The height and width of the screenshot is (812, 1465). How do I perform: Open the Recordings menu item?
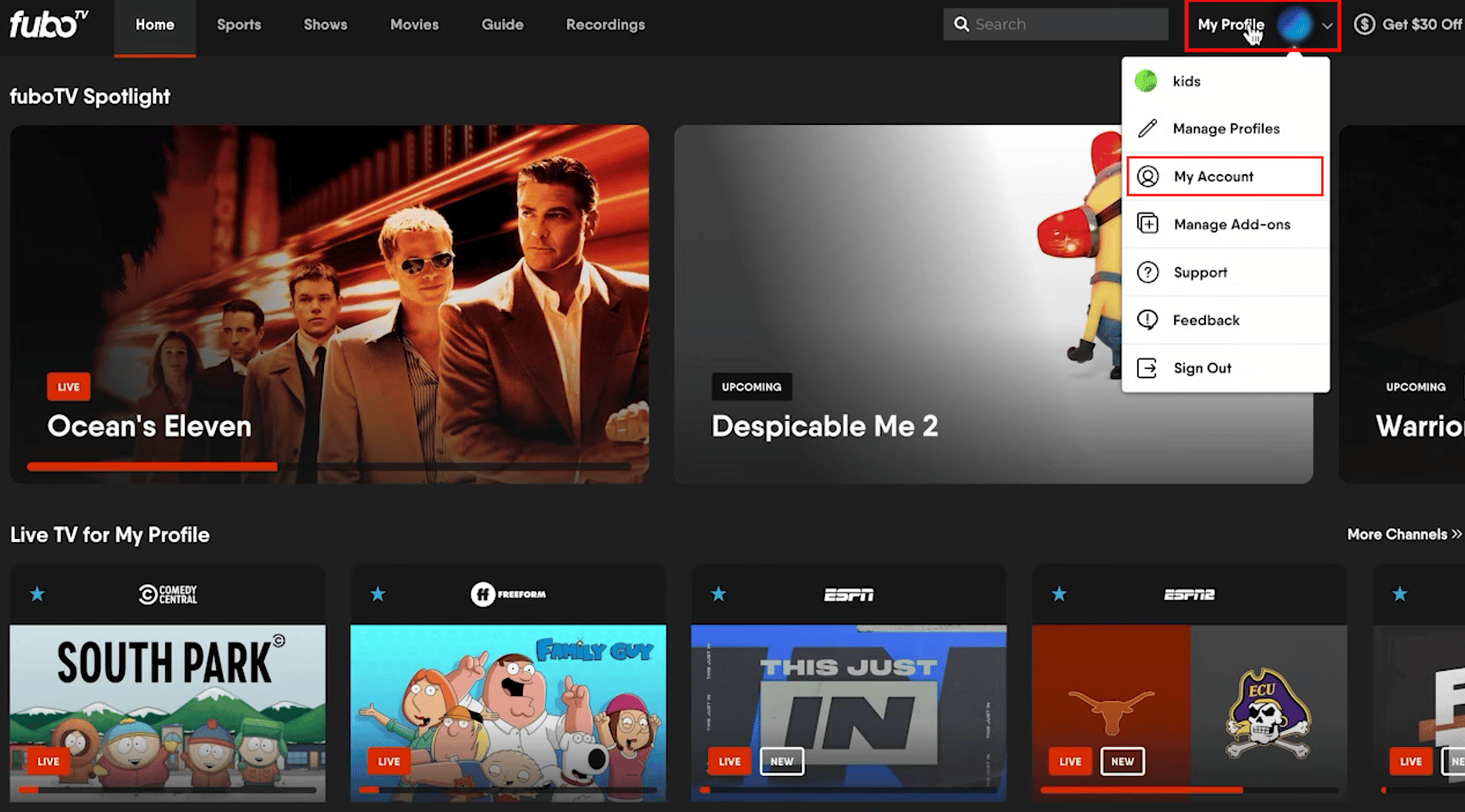point(605,24)
